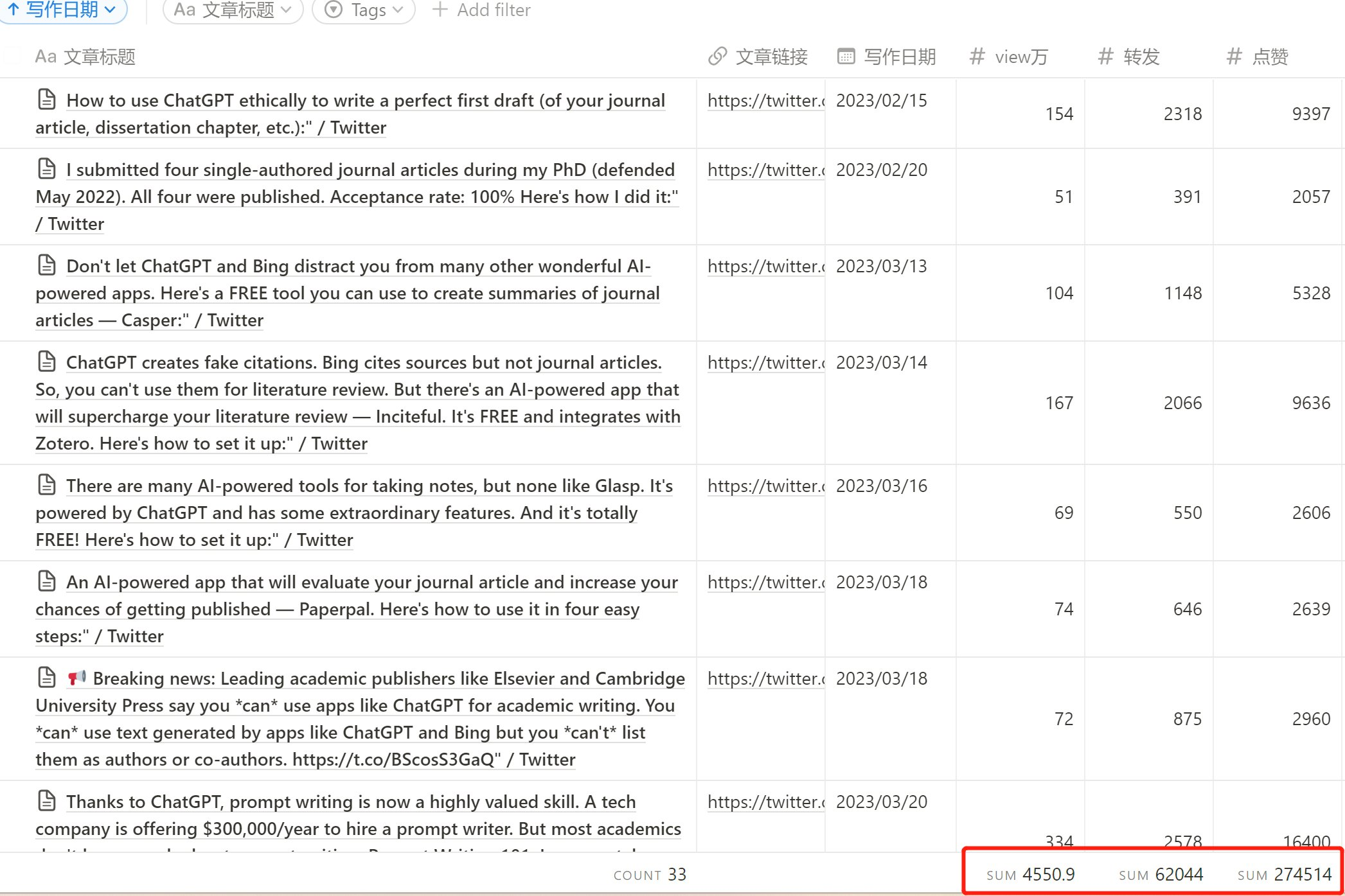Open the 'I submitted four single-authored' article title
This screenshot has width=1345, height=896.
coord(357,197)
